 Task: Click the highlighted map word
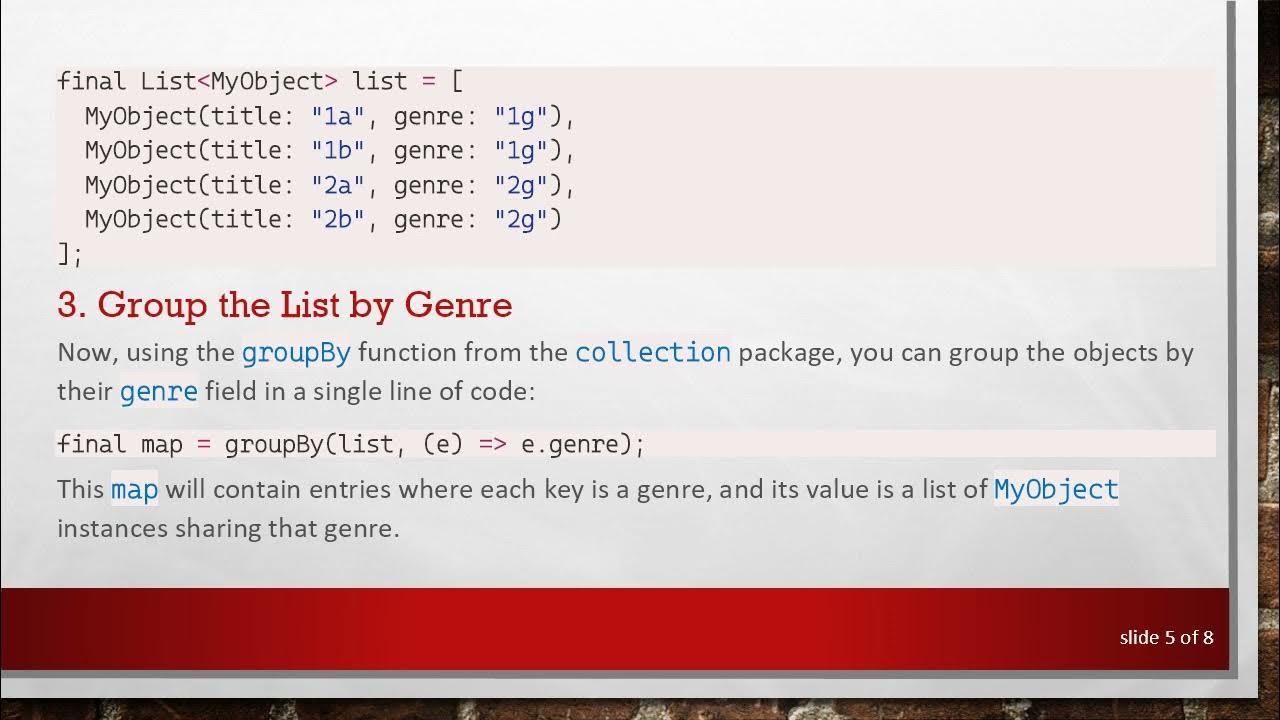(x=134, y=490)
